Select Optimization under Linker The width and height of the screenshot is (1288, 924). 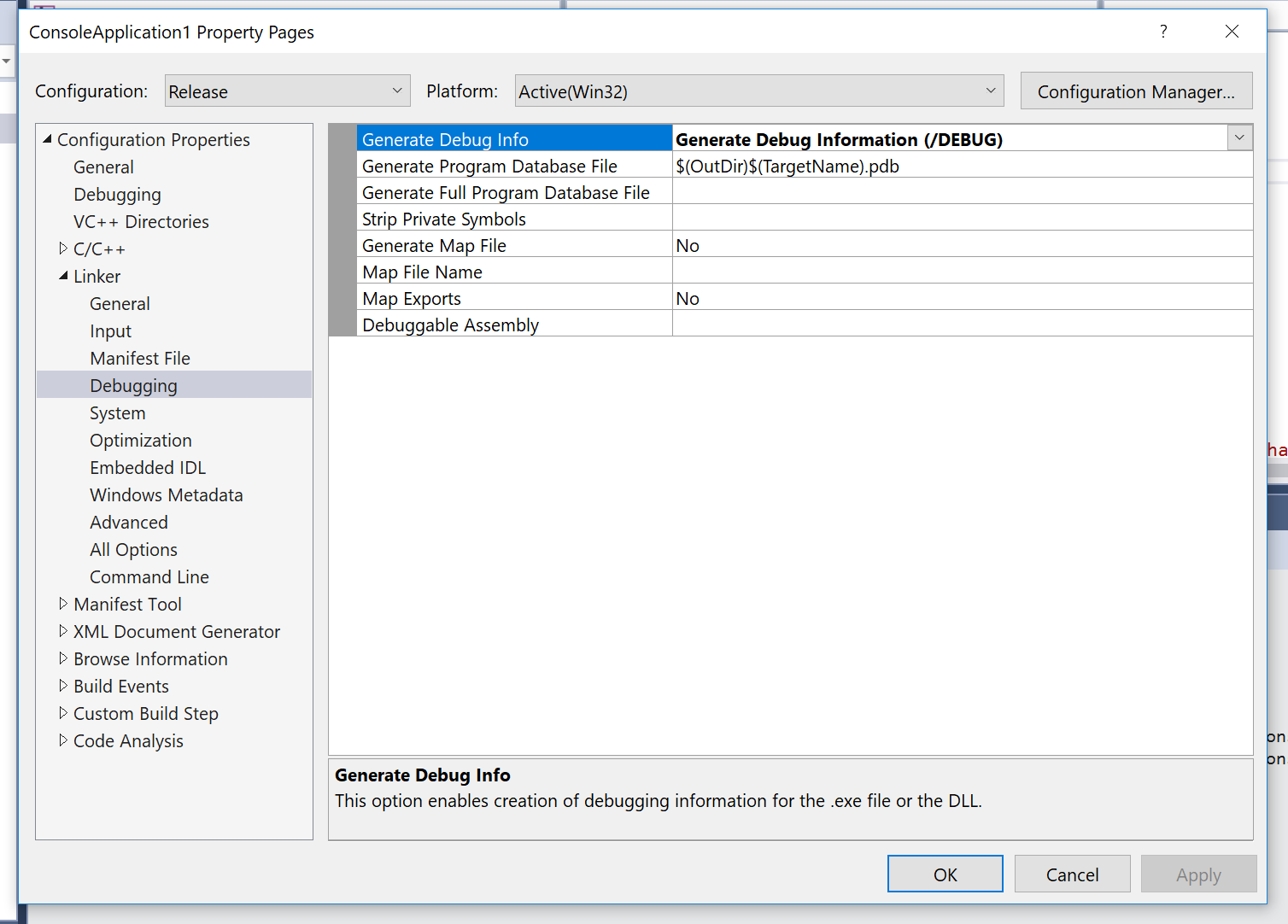141,441
